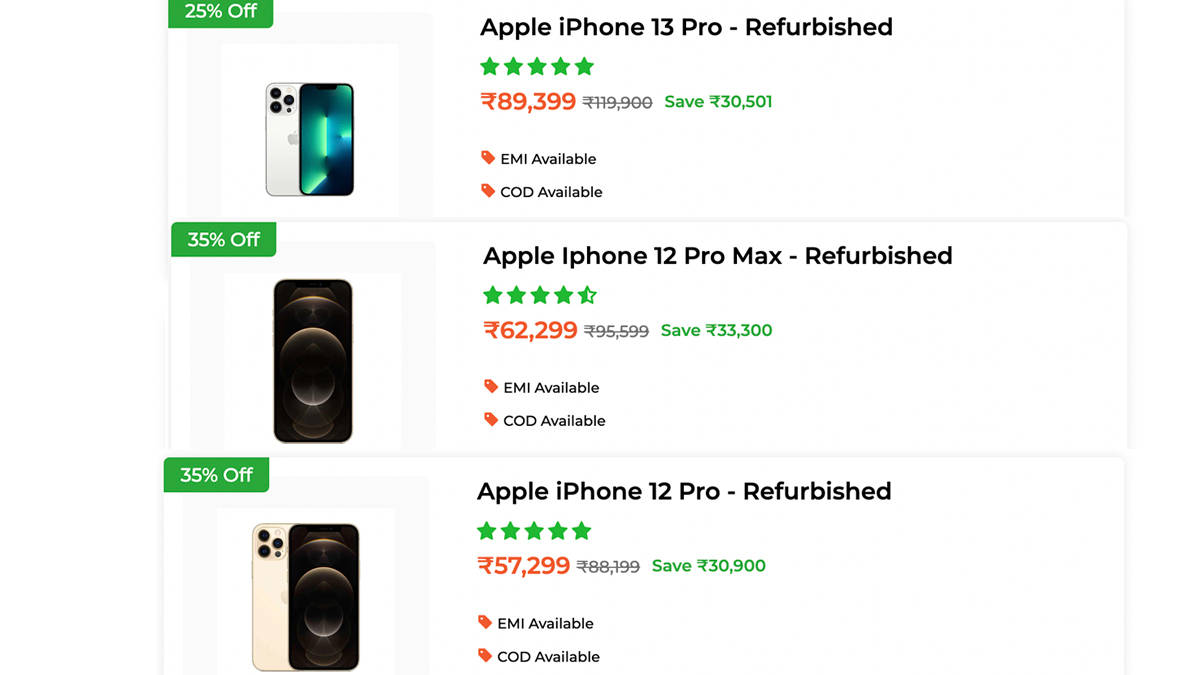Click the tag icon next to COD Available for iPhone 13 Pro
This screenshot has height=675, width=1200.
tap(489, 191)
